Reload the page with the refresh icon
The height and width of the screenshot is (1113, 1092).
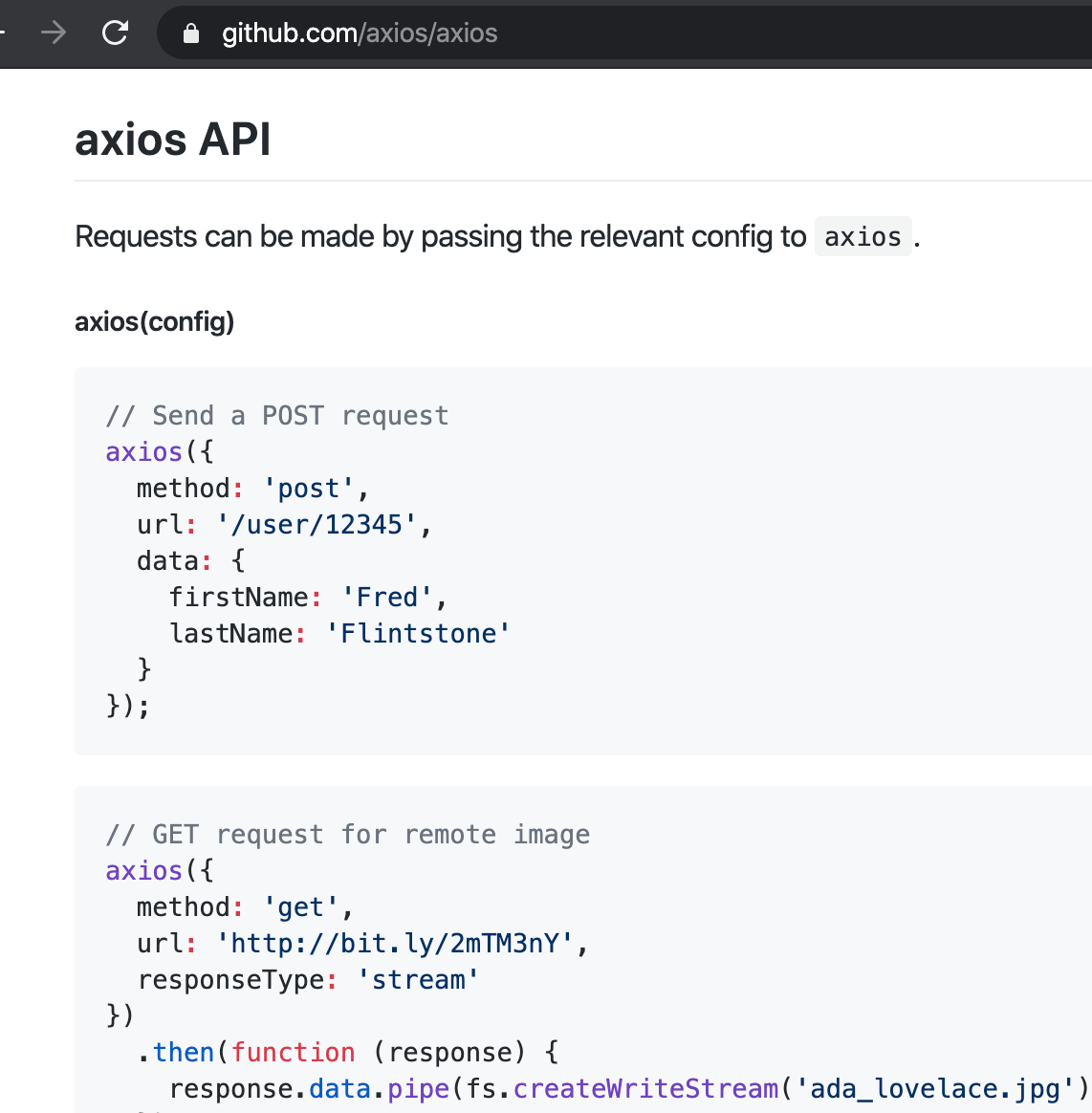(115, 33)
